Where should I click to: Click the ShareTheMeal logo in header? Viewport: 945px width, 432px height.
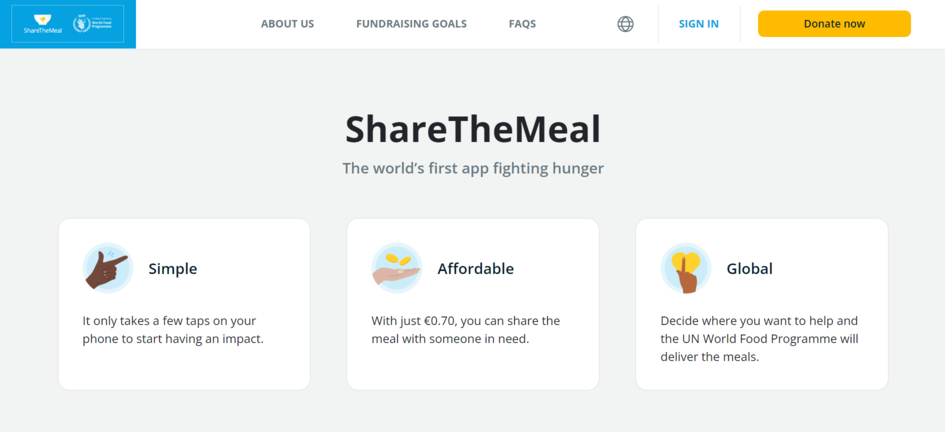[42, 24]
